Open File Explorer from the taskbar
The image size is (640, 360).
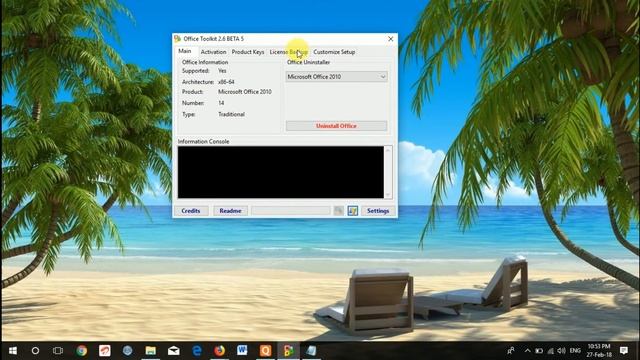point(151,351)
